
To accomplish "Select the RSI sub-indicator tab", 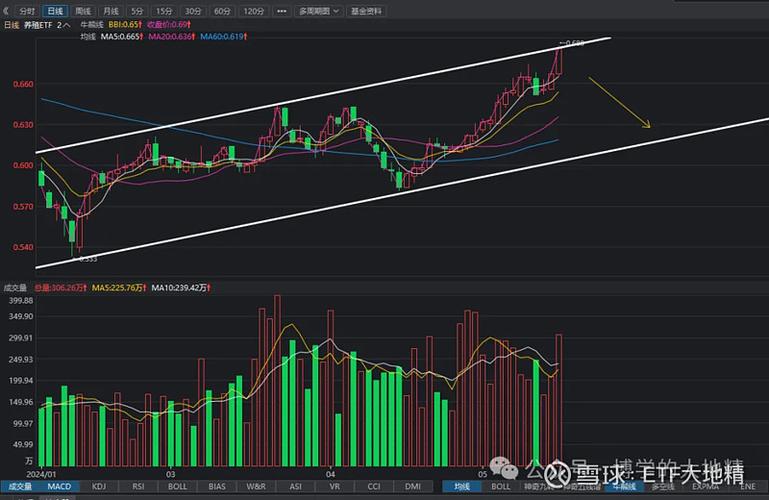I will [x=138, y=486].
